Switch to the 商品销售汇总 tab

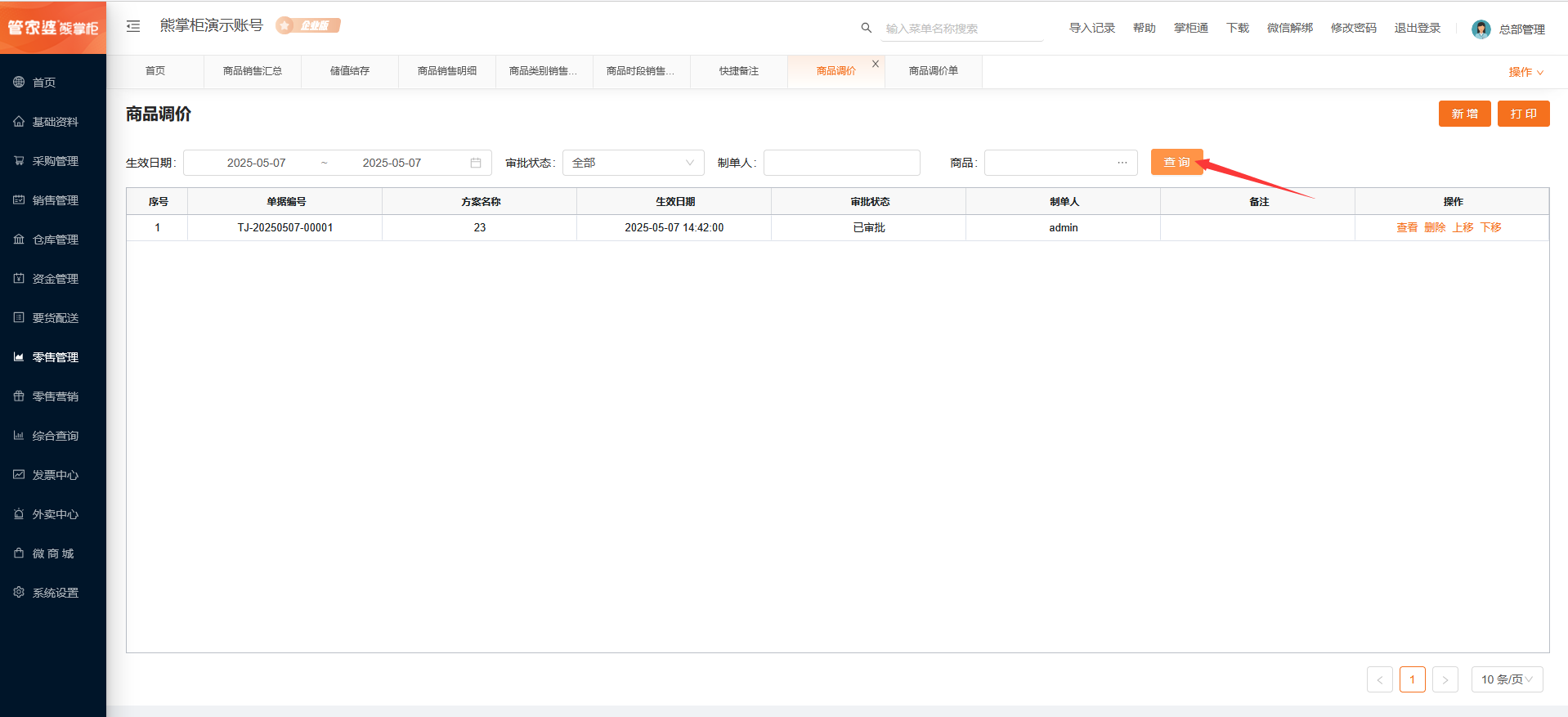click(x=253, y=71)
